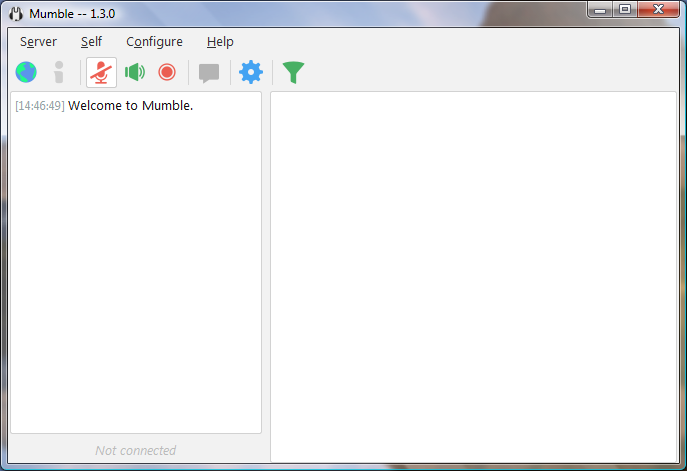
Task: Open settings with the blue gear icon
Action: tap(251, 72)
